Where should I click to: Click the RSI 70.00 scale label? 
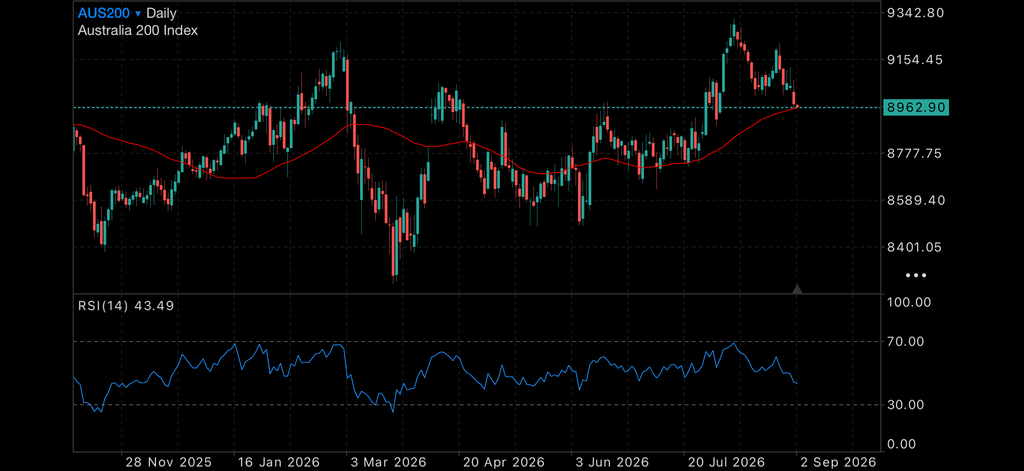906,341
